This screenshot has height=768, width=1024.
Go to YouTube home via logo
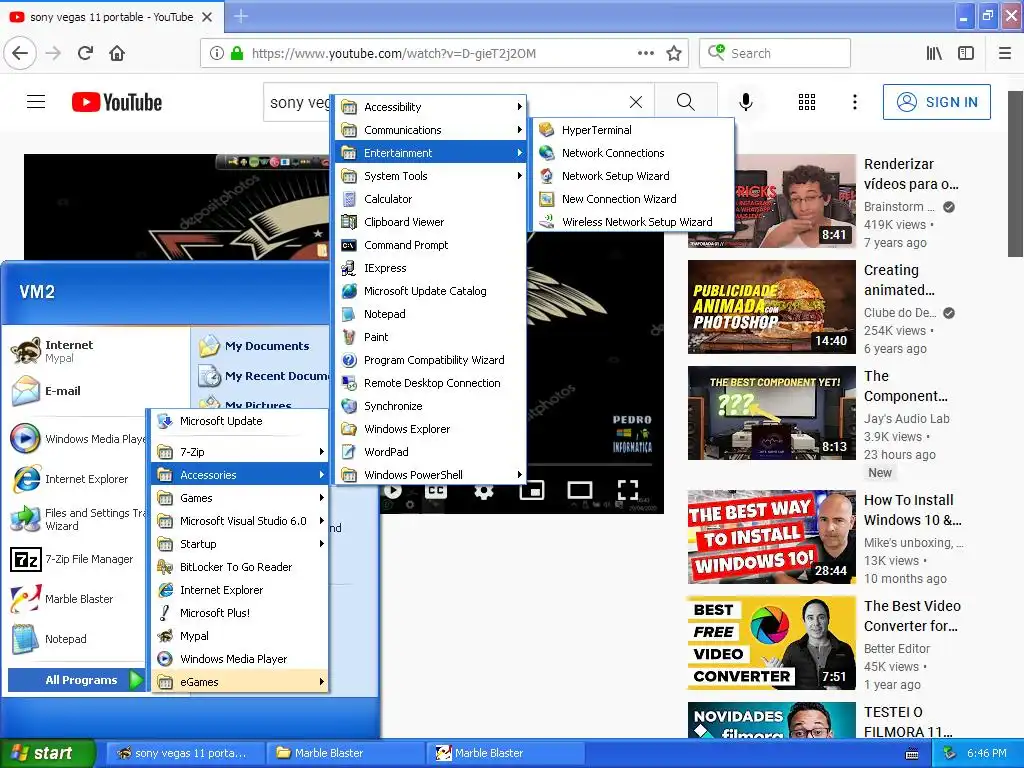click(117, 102)
